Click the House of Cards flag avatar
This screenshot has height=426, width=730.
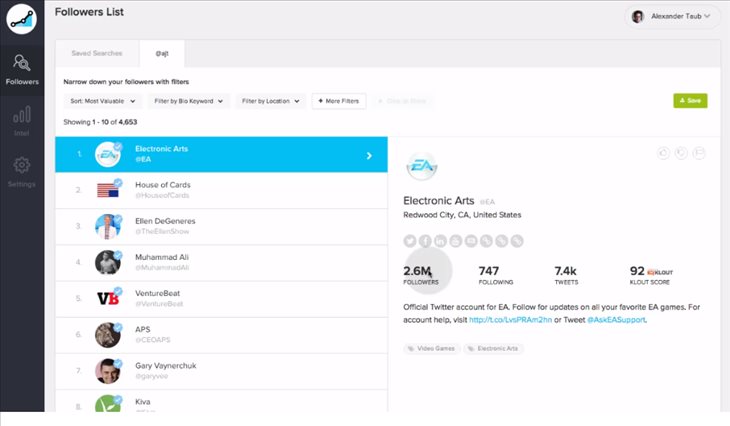coord(108,190)
